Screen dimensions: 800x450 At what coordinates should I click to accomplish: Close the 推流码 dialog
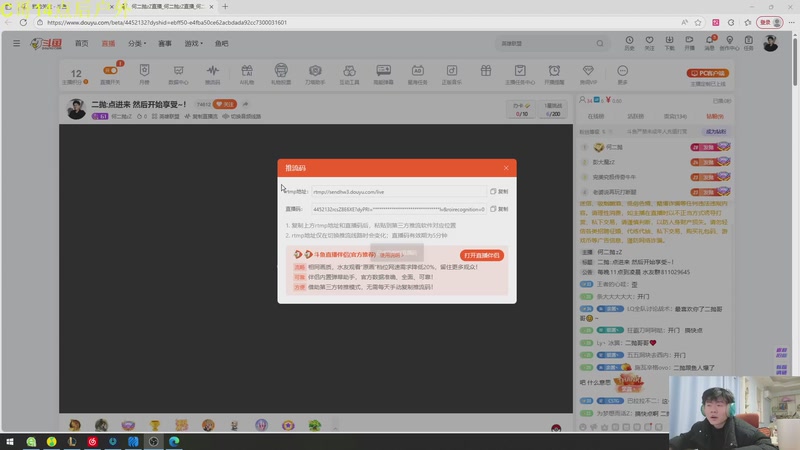point(506,168)
